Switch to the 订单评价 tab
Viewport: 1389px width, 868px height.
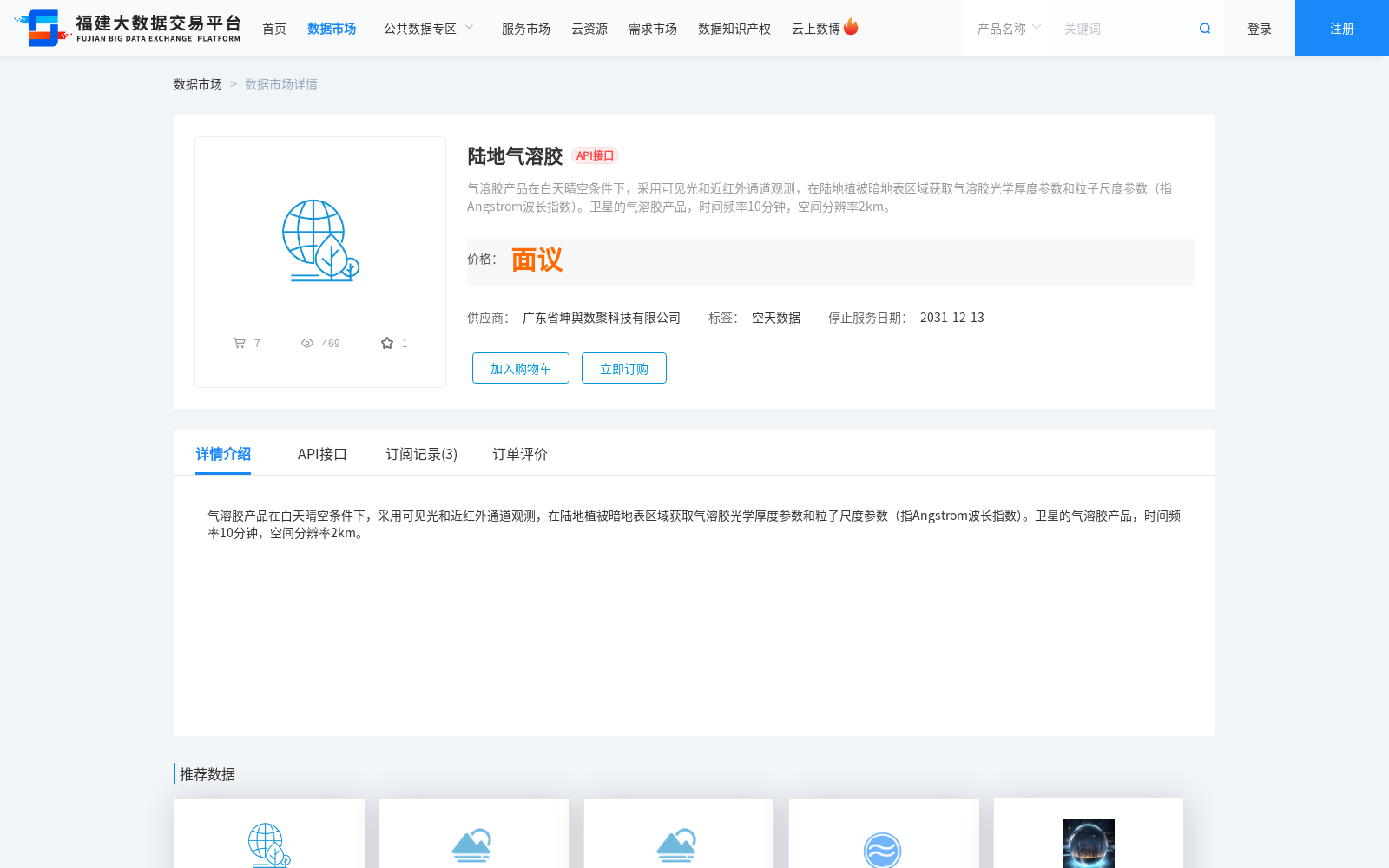click(520, 454)
